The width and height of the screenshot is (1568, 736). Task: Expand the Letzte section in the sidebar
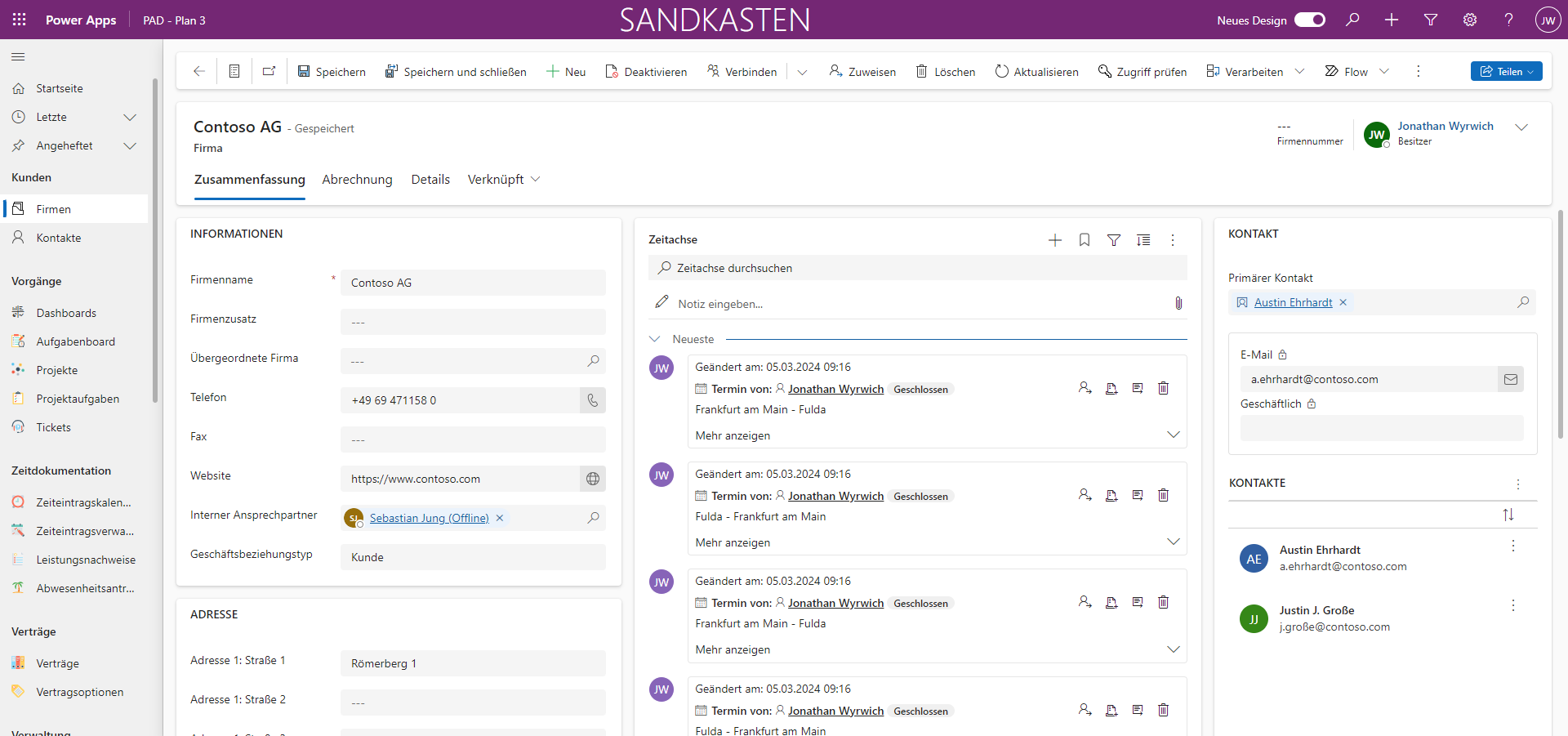[x=130, y=117]
